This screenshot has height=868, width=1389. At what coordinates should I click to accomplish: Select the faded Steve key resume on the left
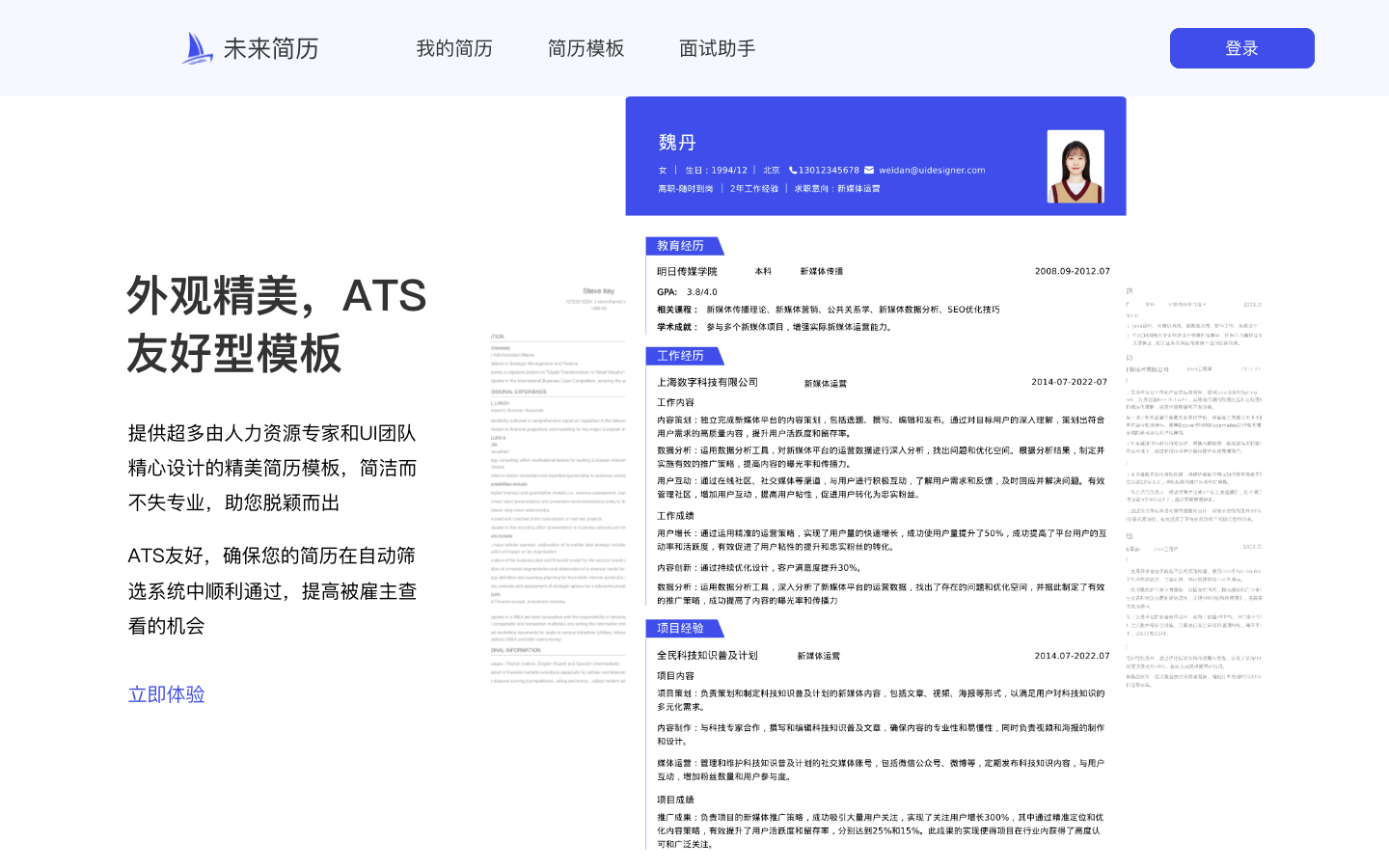click(558, 482)
